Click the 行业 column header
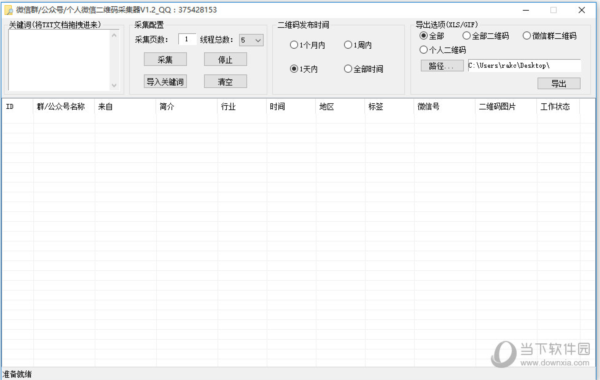Viewport: 600px width, 380px height. coord(242,107)
